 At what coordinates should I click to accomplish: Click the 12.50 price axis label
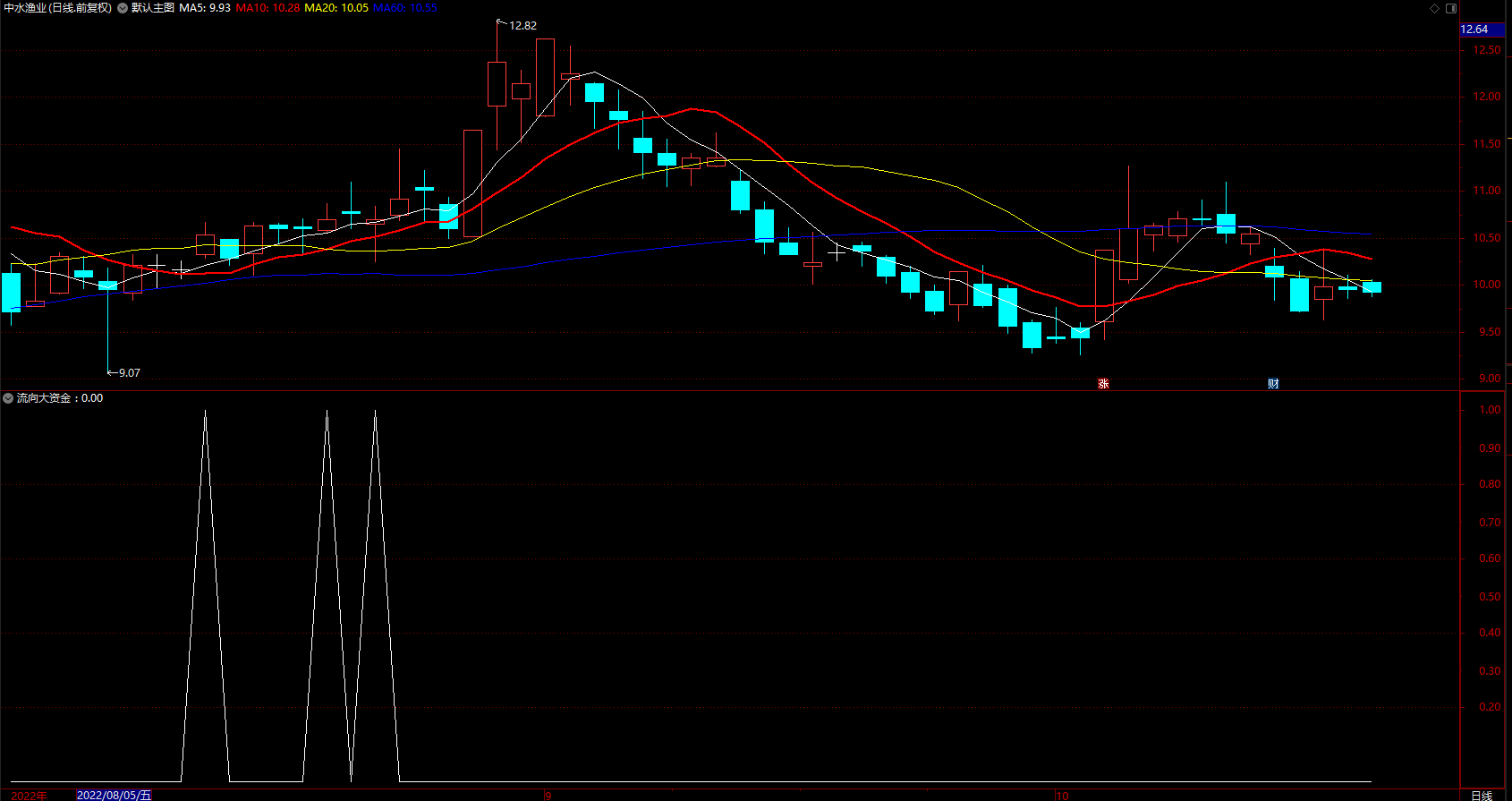[x=1487, y=50]
